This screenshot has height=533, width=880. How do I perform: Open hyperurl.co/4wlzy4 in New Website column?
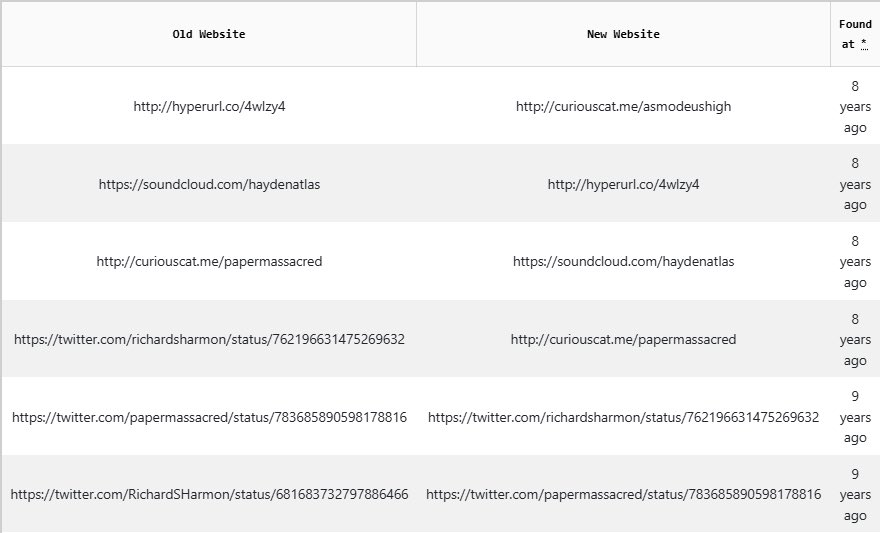pyautogui.click(x=624, y=184)
